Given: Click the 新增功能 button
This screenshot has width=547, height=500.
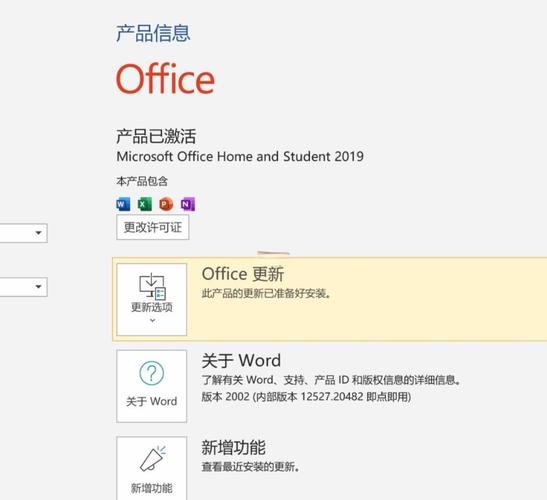Looking at the screenshot, I should [152, 468].
